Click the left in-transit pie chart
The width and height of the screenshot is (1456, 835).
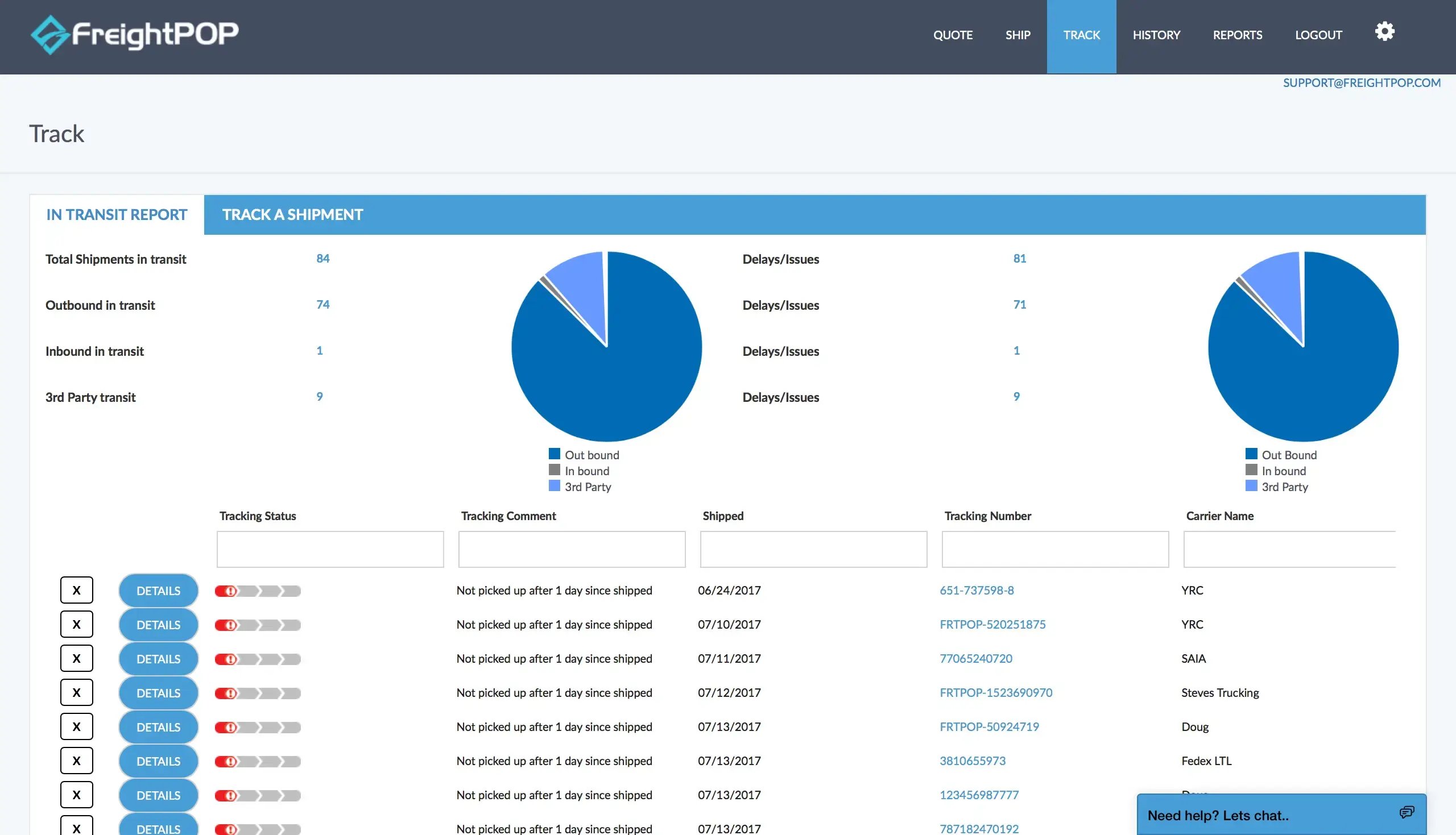606,346
